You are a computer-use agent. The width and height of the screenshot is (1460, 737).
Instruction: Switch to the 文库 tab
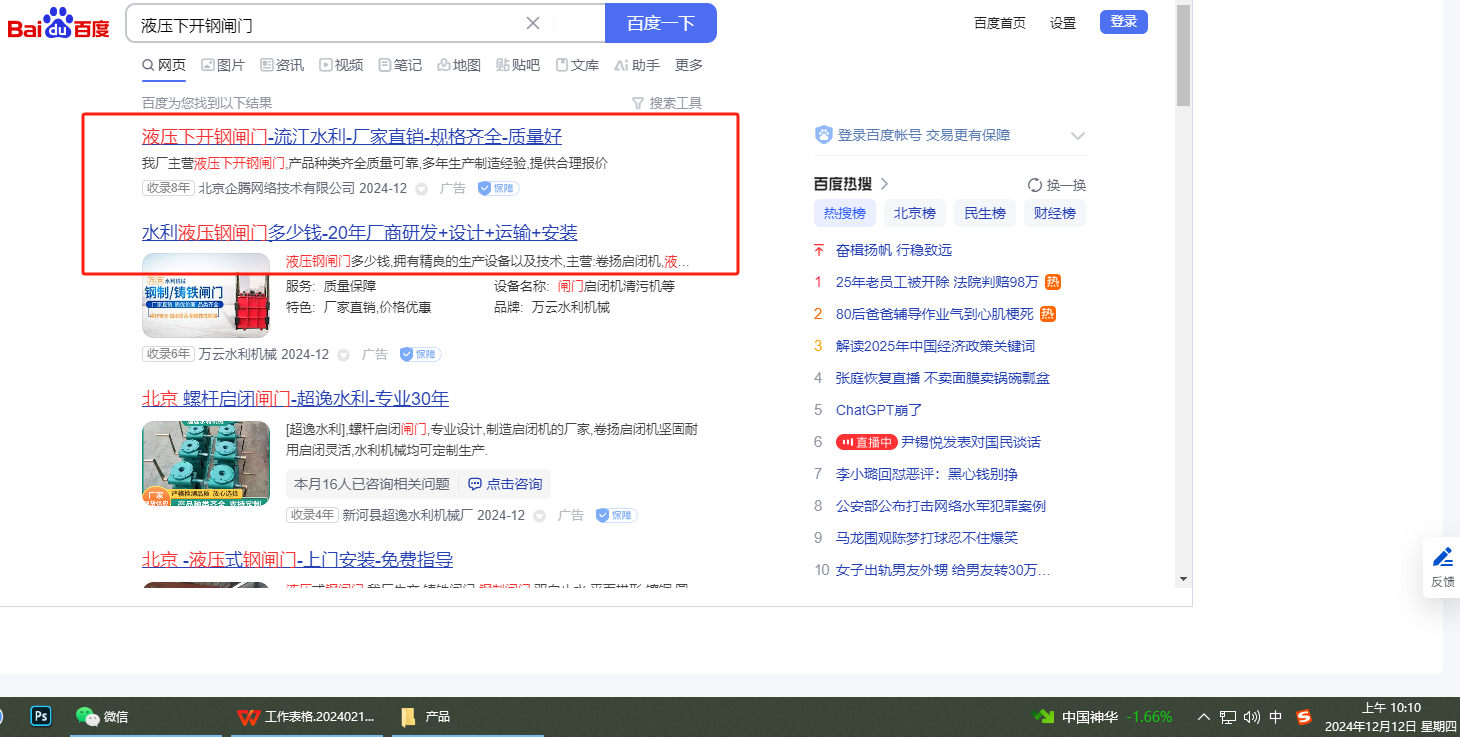(577, 65)
